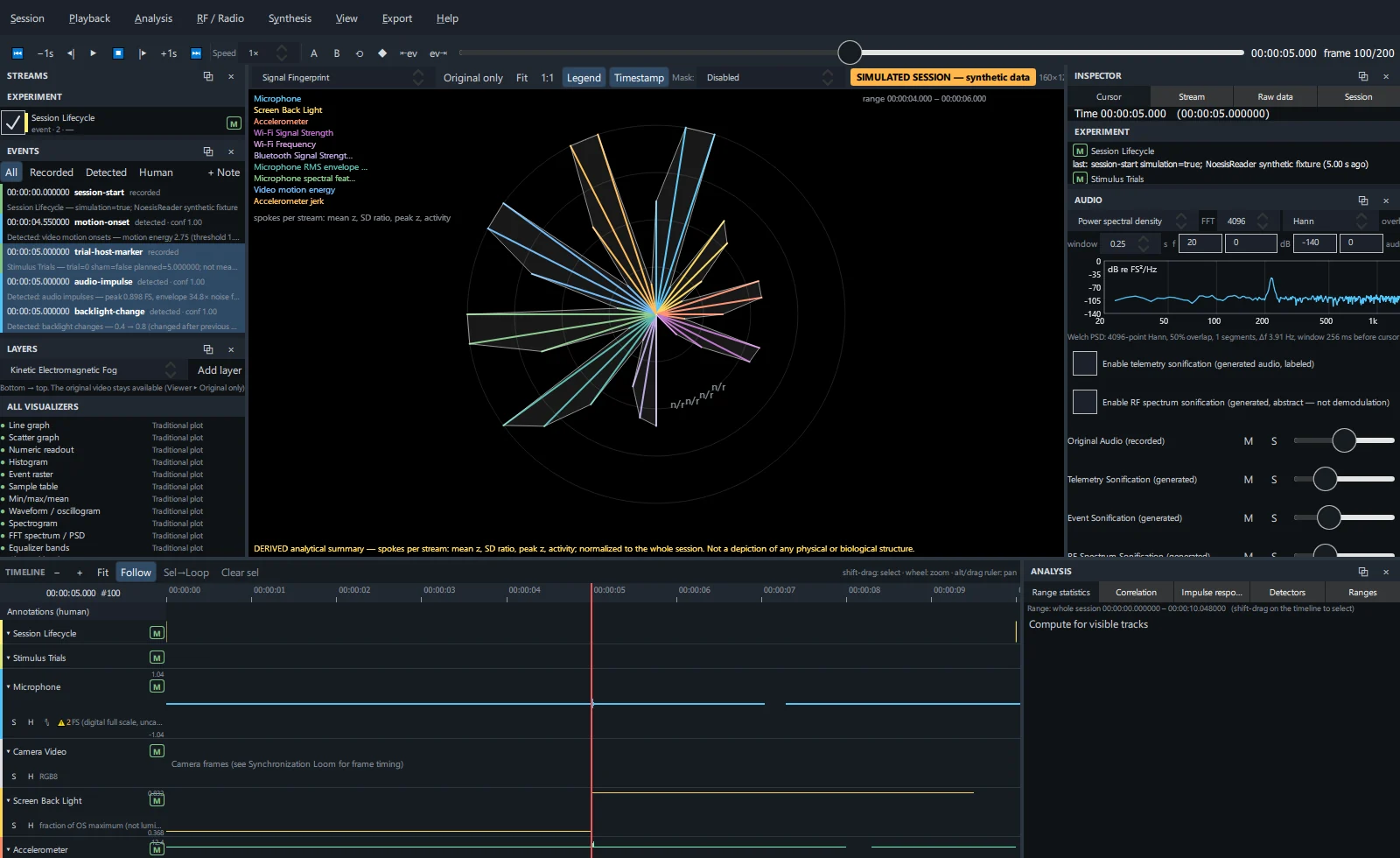Step back one frame
Image resolution: width=1400 pixels, height=858 pixels.
click(x=71, y=53)
